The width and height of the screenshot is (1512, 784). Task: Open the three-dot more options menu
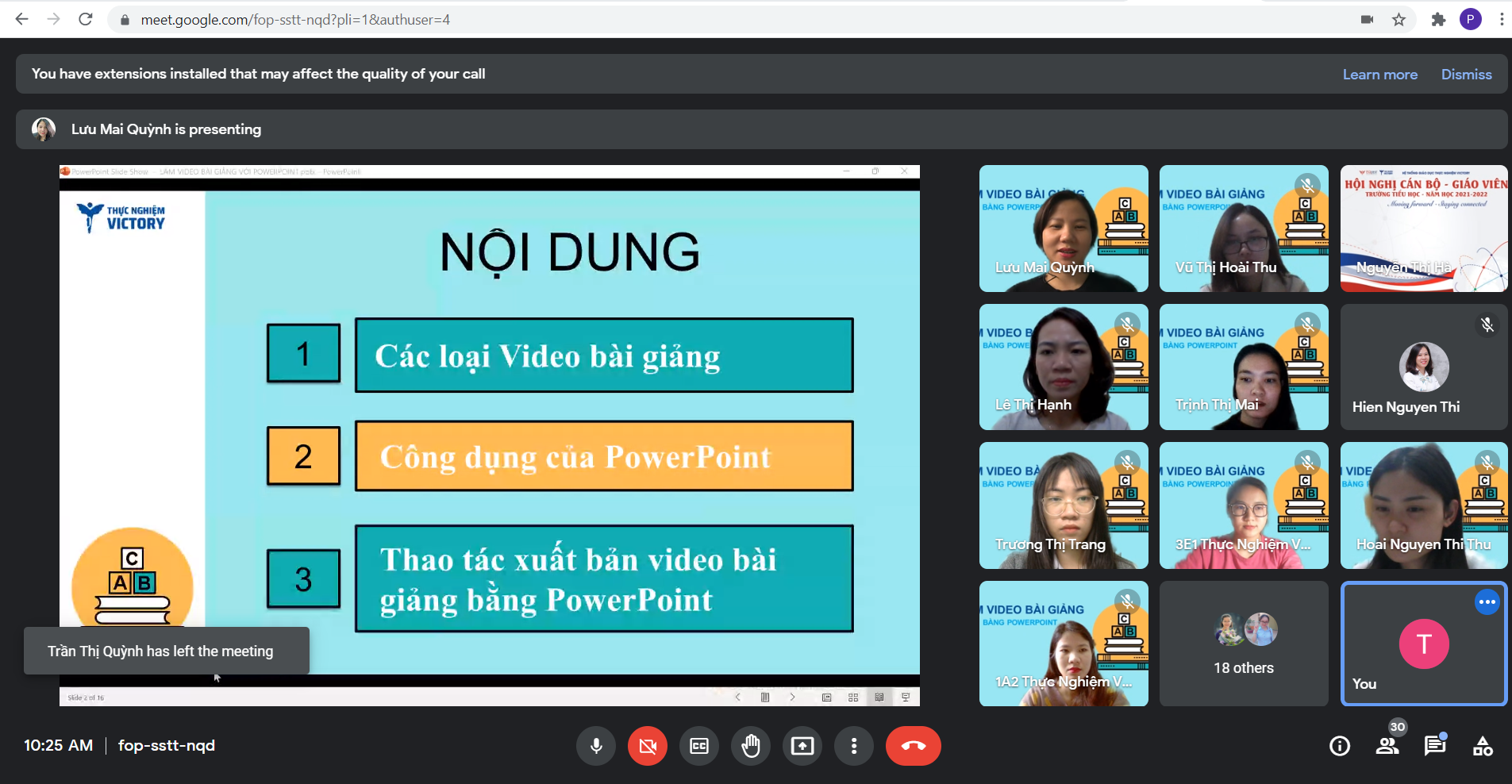click(x=854, y=746)
